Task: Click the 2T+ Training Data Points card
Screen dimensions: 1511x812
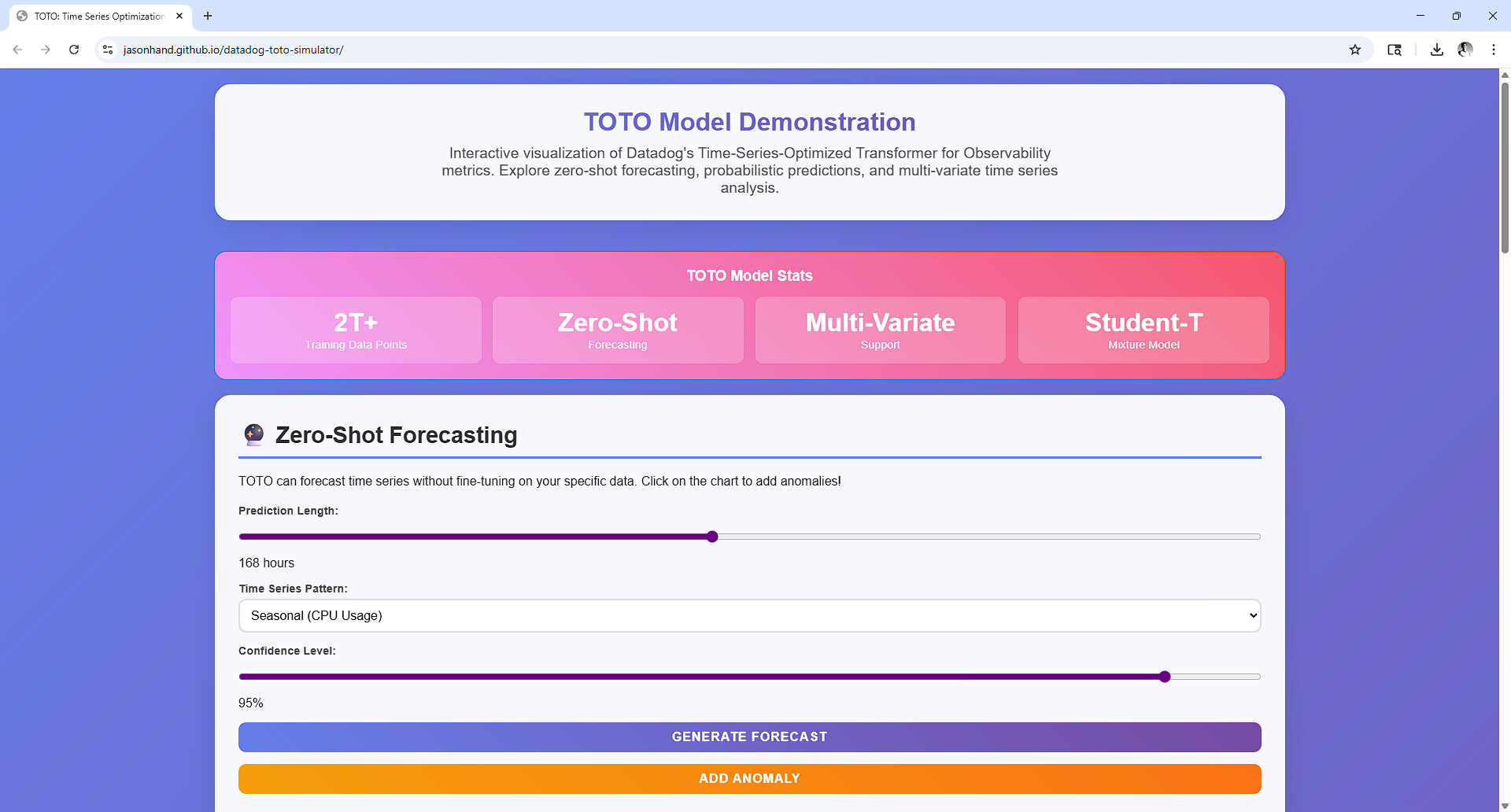Action: (356, 330)
